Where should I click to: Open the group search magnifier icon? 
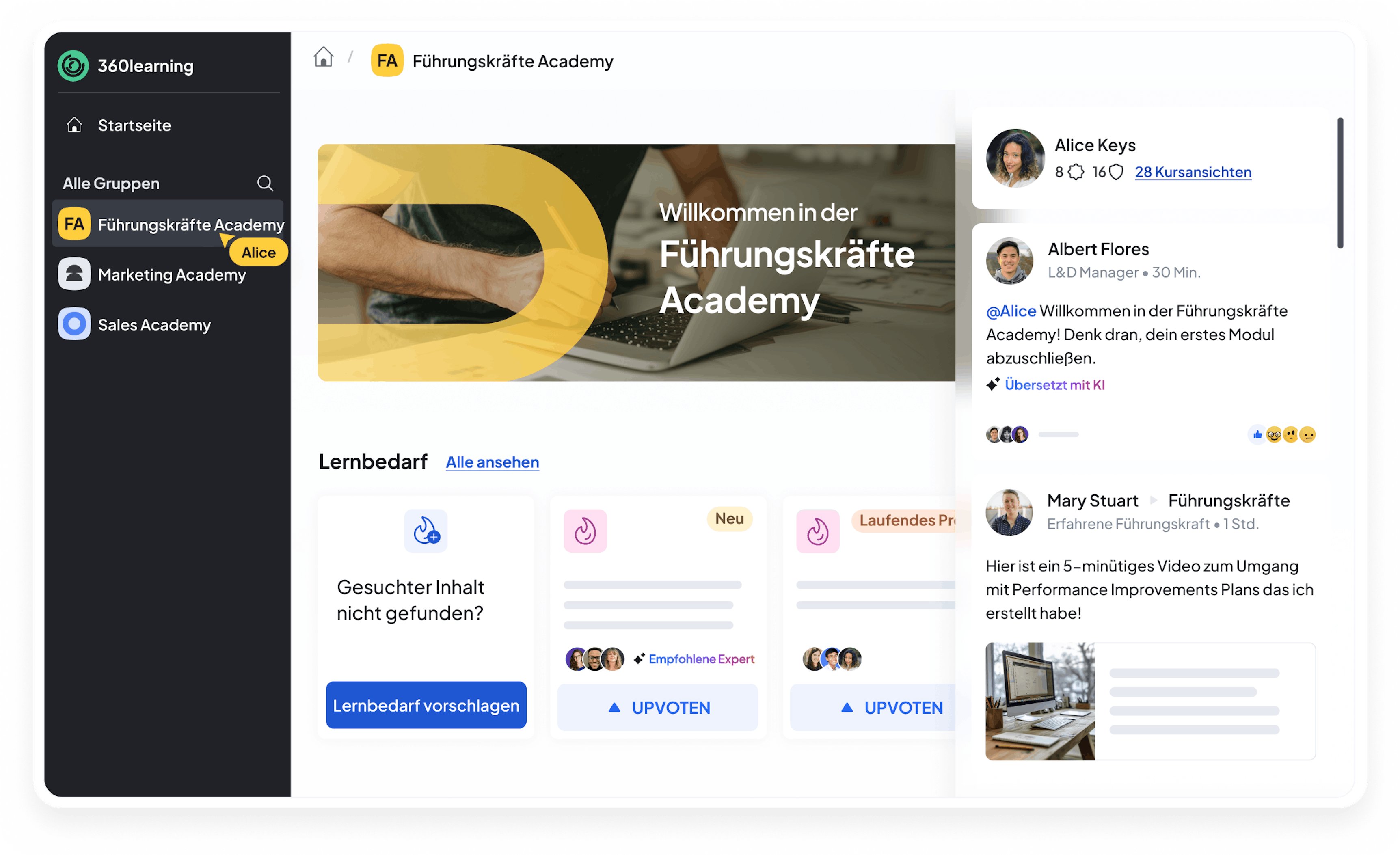tap(265, 183)
